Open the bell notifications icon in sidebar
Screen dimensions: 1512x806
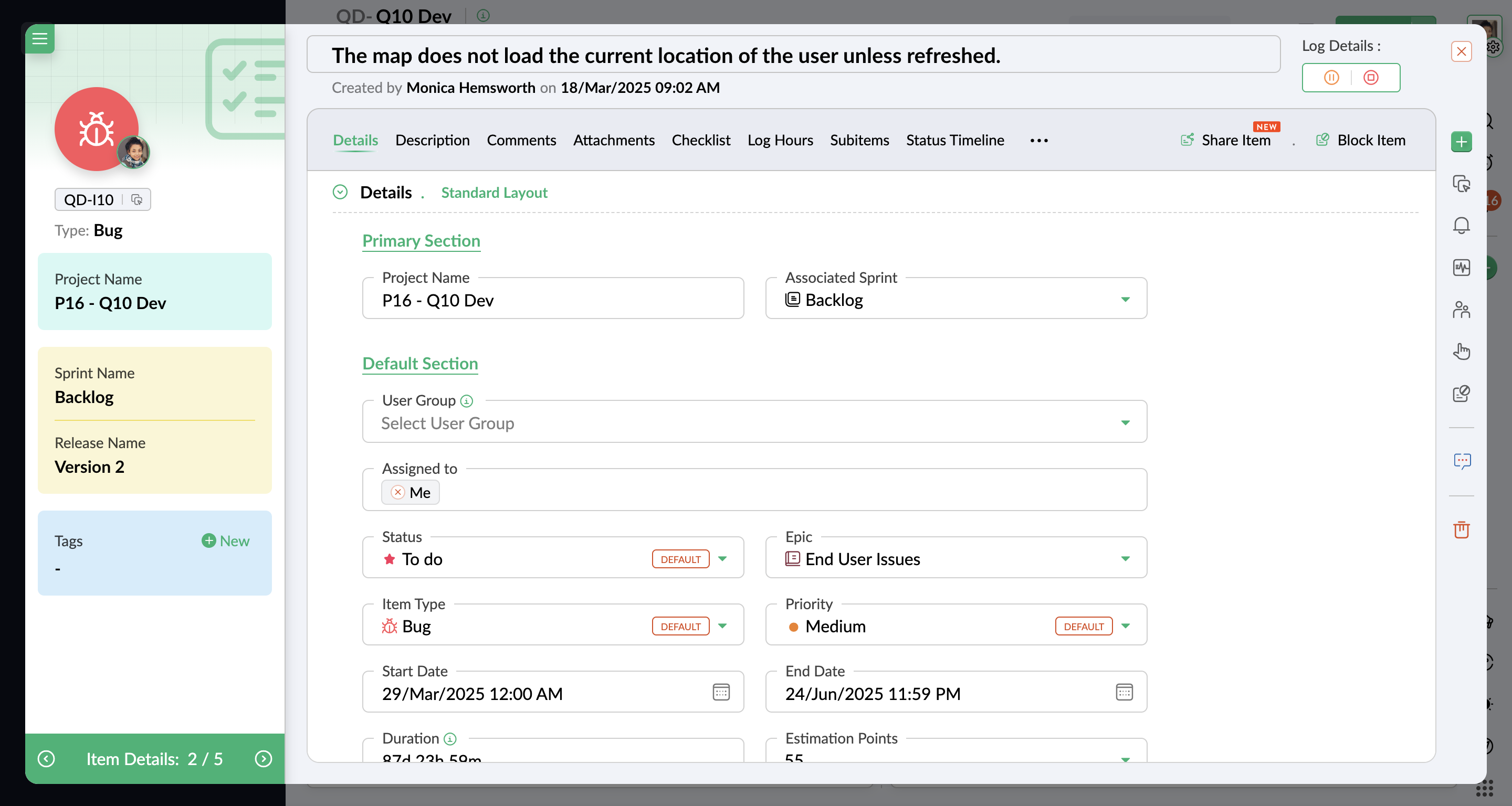click(x=1461, y=225)
